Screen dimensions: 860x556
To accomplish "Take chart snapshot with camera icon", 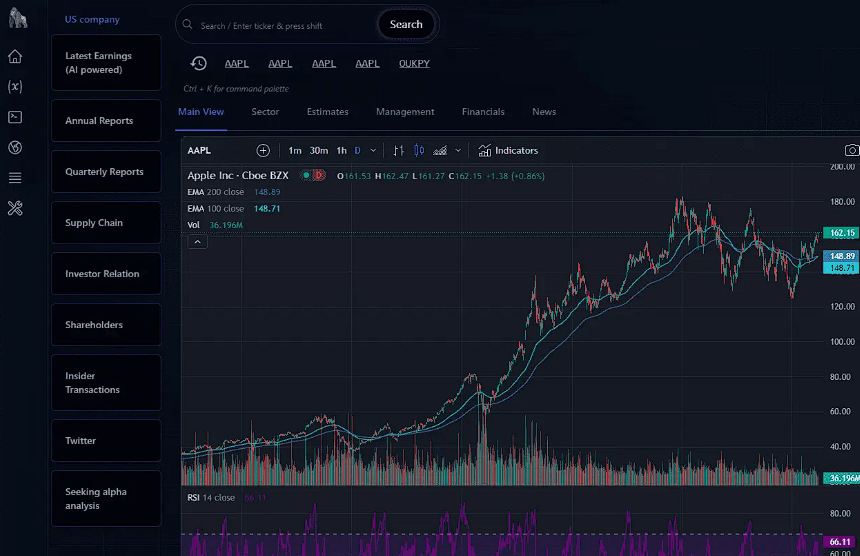I will (852, 150).
